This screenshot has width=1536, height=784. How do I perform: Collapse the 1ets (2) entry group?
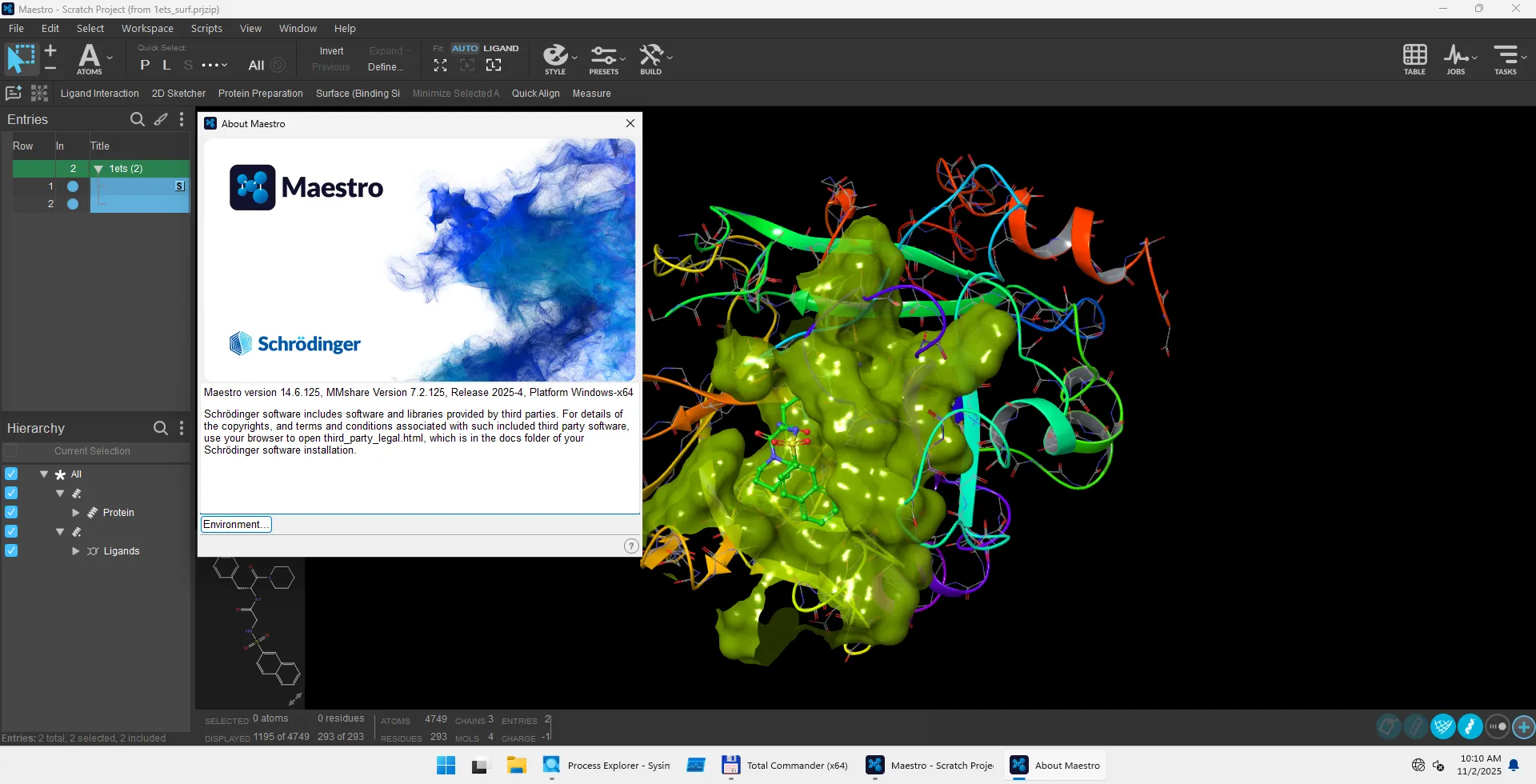(x=98, y=169)
